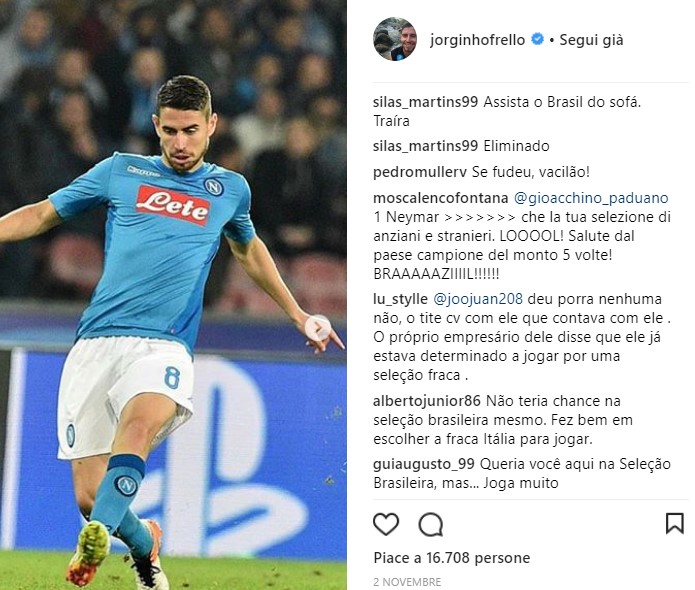The height and width of the screenshot is (590, 695).
Task: Toggle the 'Segui già' following button
Action: pyautogui.click(x=591, y=40)
